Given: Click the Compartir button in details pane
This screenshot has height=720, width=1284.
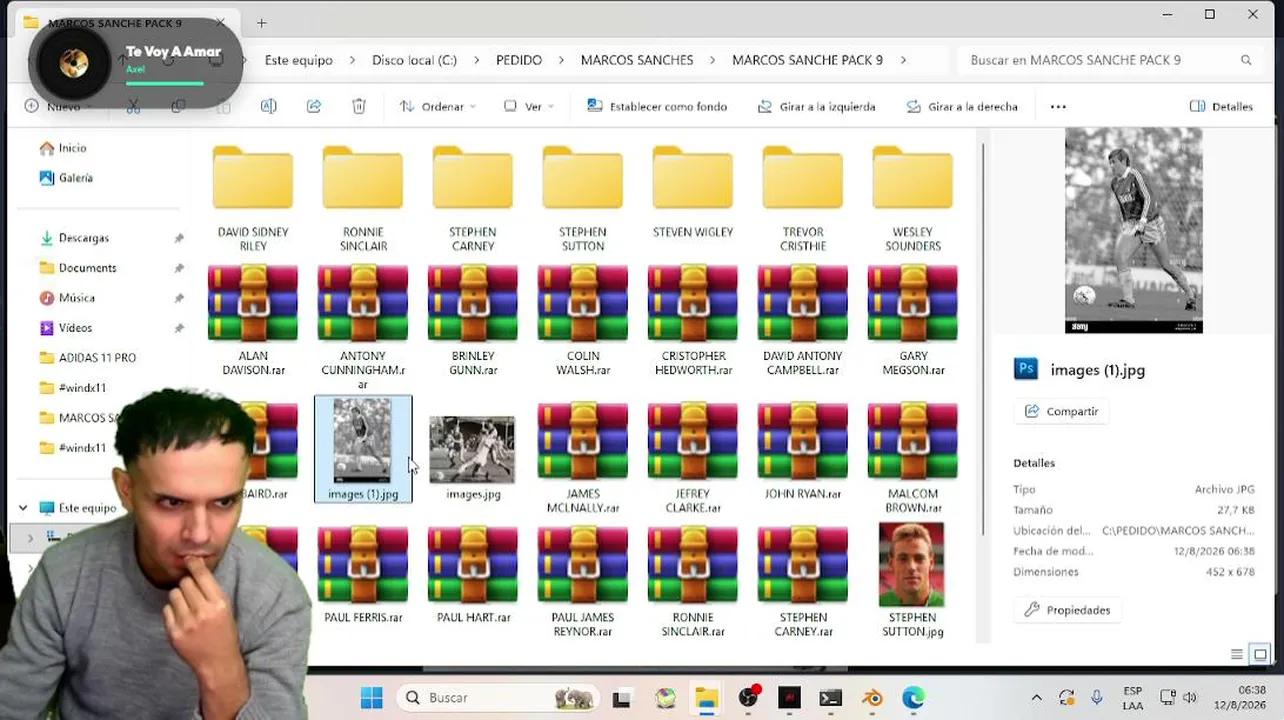Looking at the screenshot, I should (x=1061, y=411).
